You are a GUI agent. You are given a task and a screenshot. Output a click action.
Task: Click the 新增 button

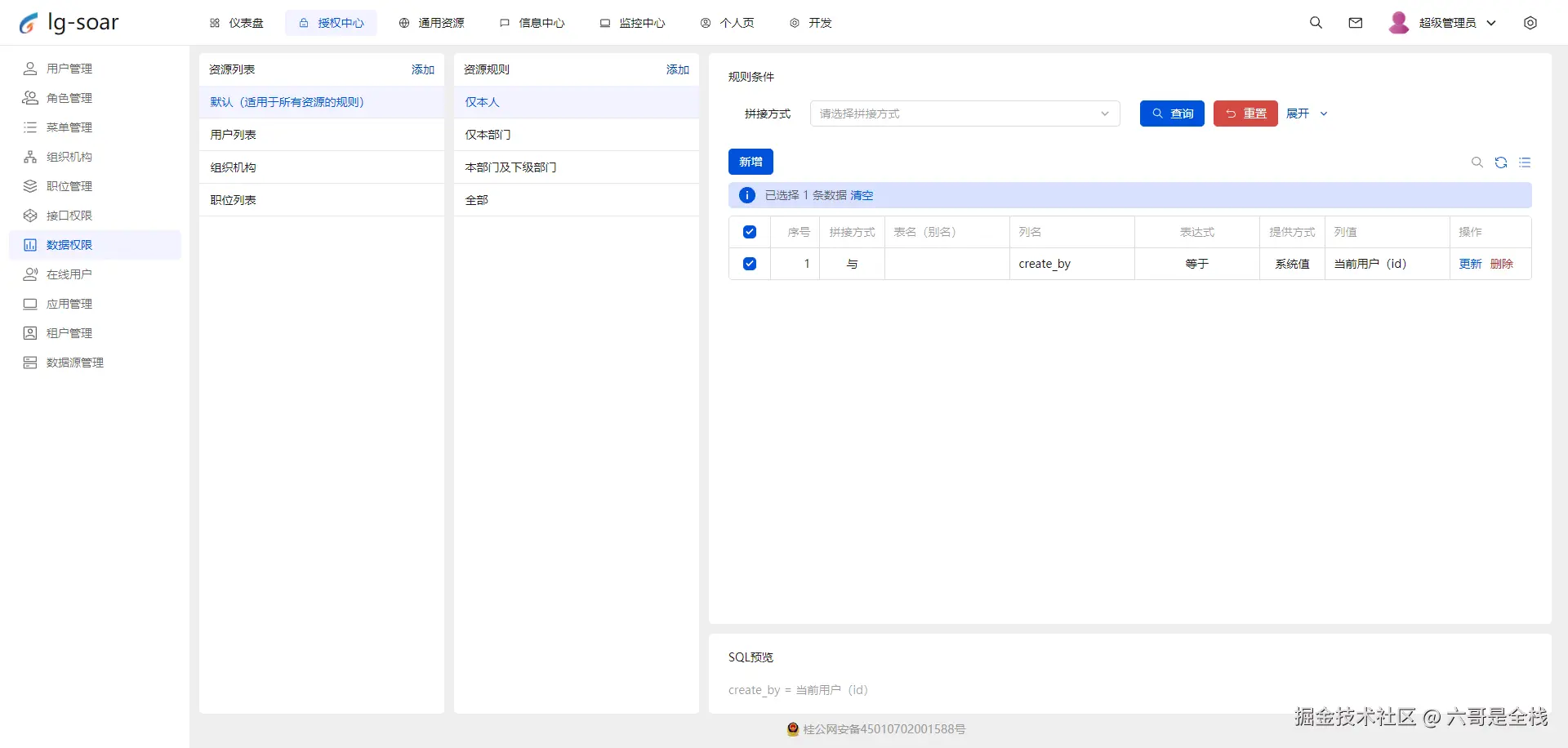(751, 161)
